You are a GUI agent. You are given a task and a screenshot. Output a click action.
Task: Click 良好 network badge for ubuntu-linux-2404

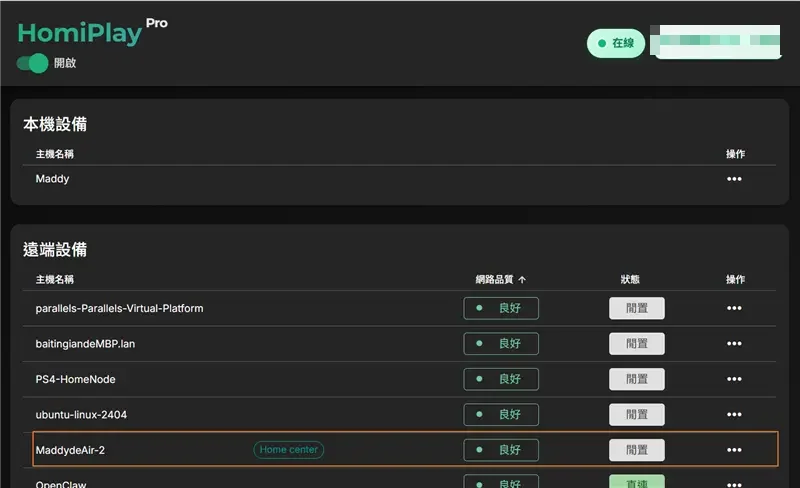pyautogui.click(x=501, y=414)
